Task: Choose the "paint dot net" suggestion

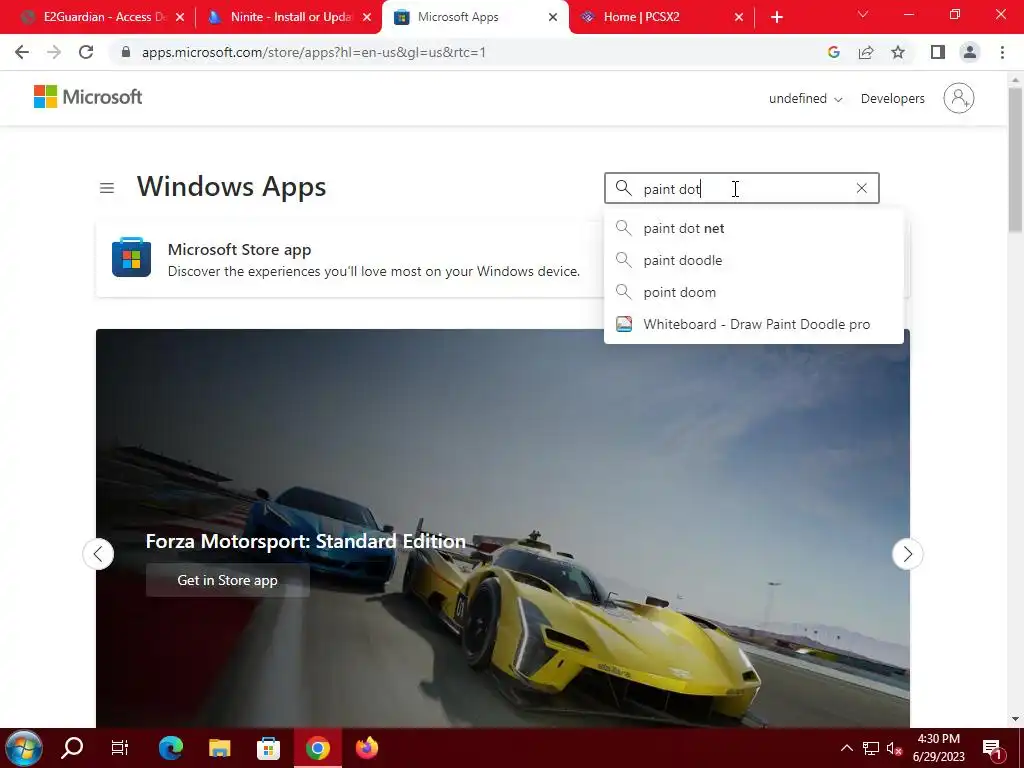Action: (754, 228)
